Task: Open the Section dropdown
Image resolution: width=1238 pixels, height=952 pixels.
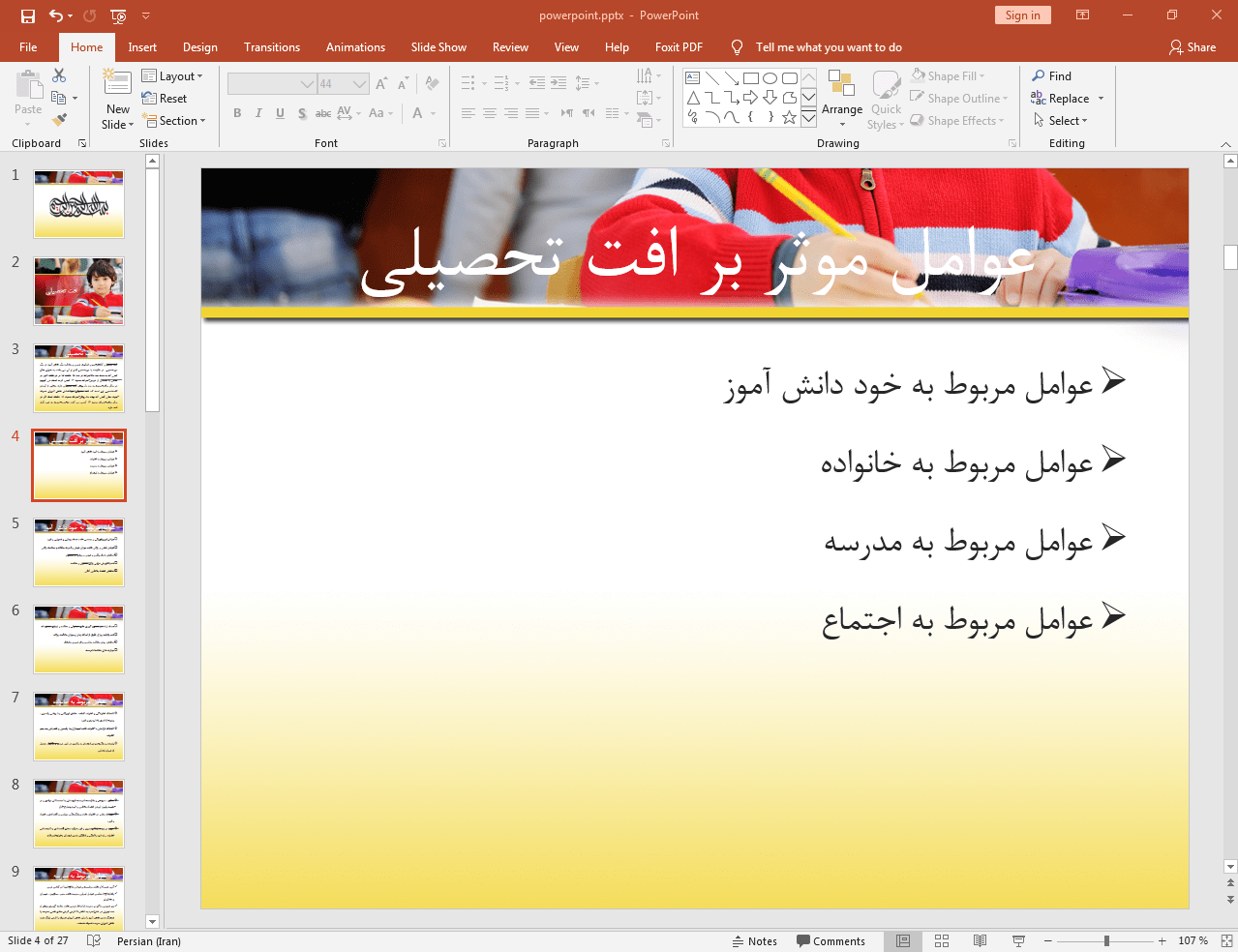Action: [174, 121]
